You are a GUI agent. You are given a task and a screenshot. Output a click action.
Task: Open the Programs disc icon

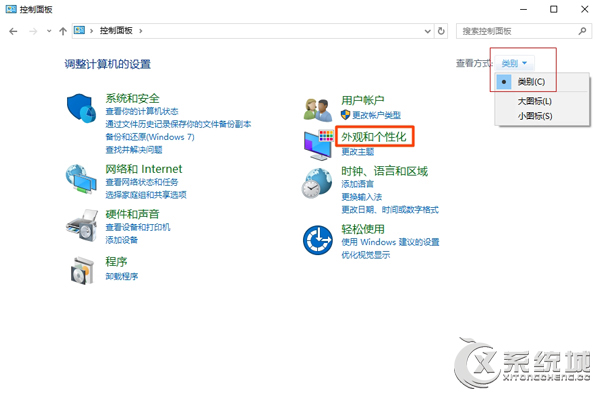(x=83, y=271)
